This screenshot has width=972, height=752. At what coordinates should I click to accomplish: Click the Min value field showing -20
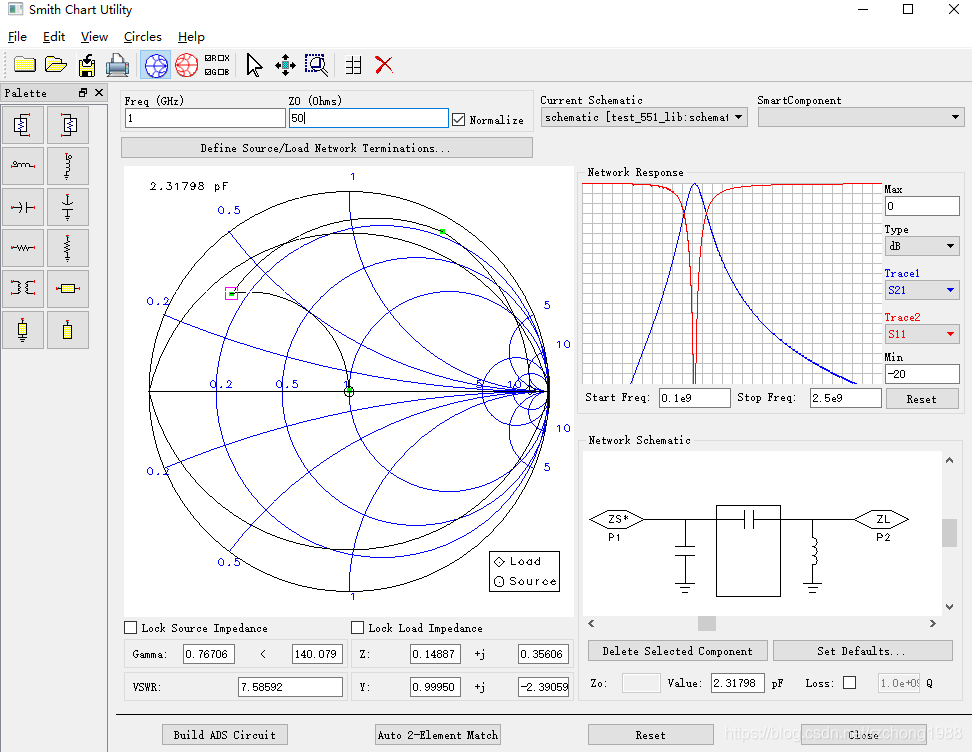coord(922,374)
